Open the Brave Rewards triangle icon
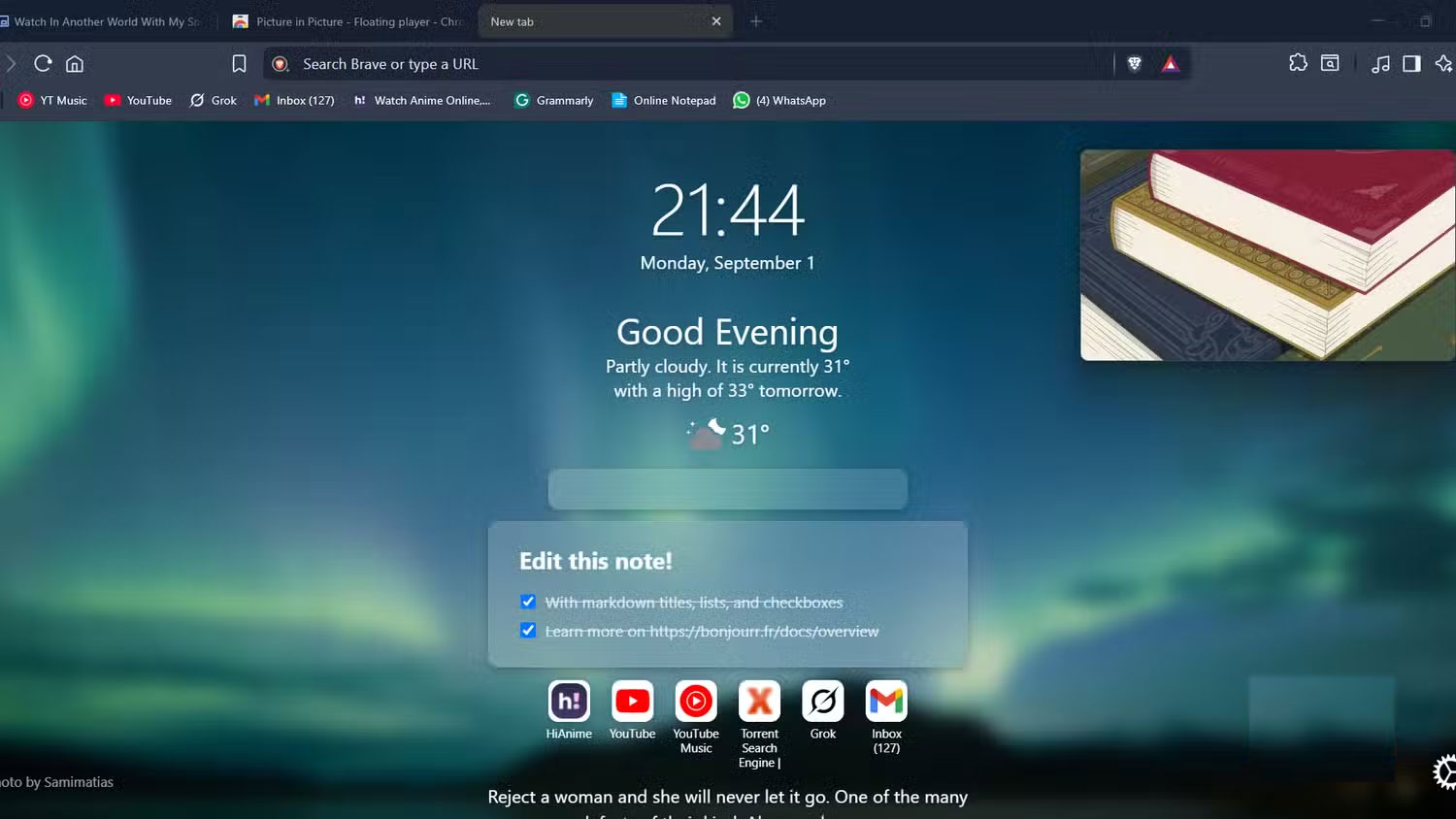This screenshot has height=819, width=1456. click(1170, 63)
